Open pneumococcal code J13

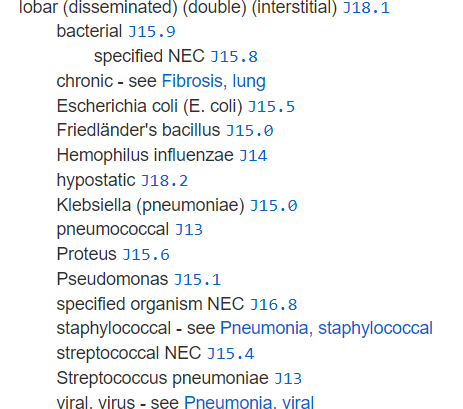[x=189, y=230]
